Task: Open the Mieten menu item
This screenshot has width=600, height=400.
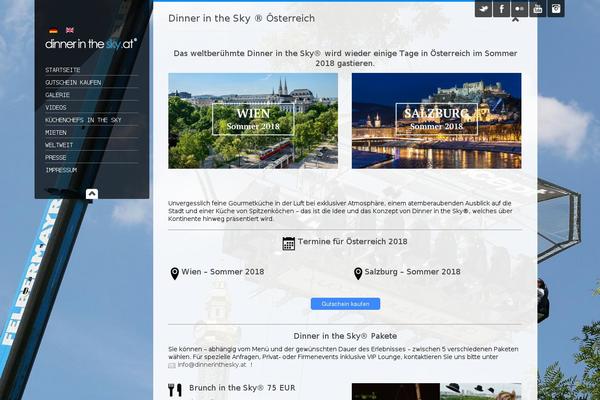Action: (x=56, y=133)
